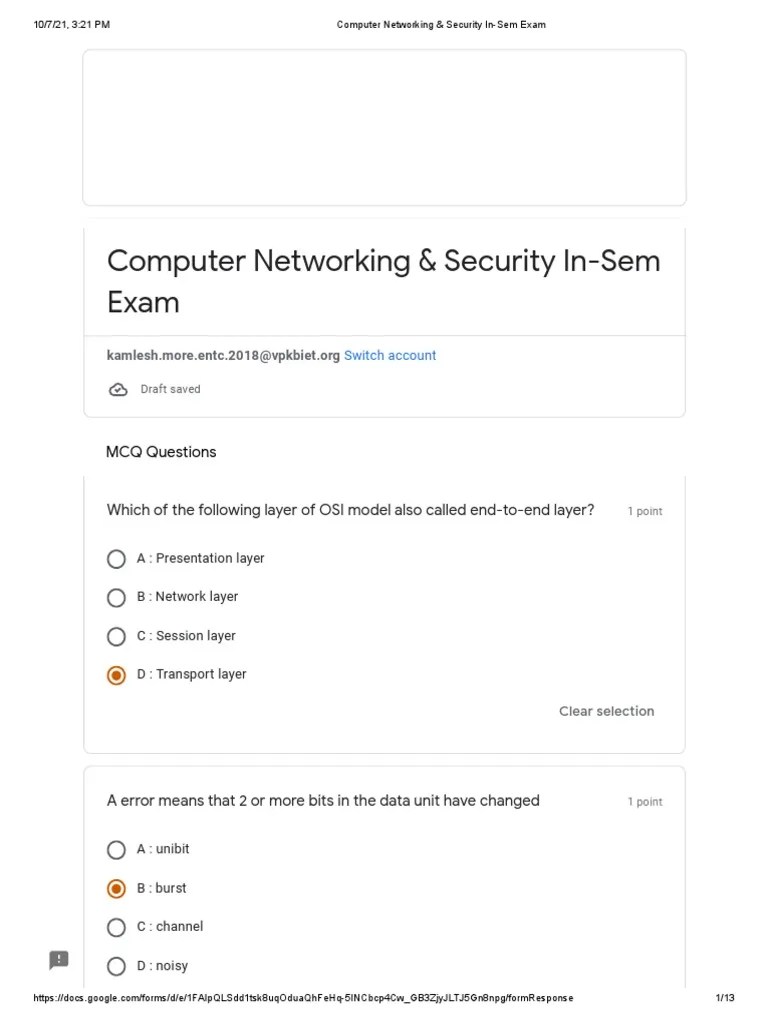Select option A: Presentation layer
This screenshot has height=1024, width=768.
click(x=116, y=559)
